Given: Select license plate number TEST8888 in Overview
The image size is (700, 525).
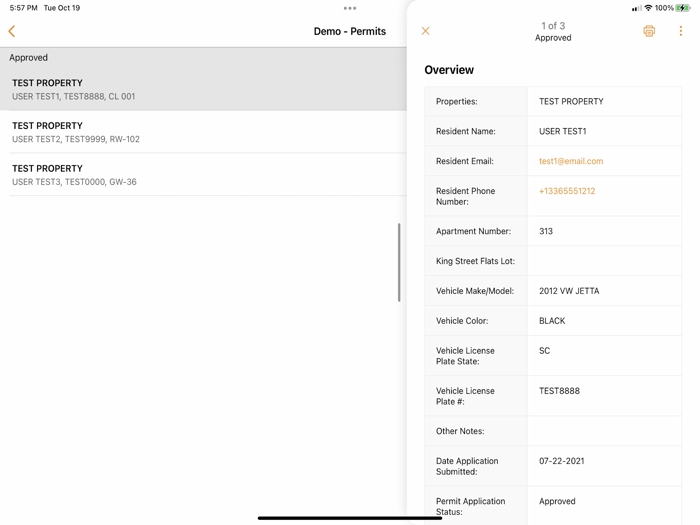Looking at the screenshot, I should click(559, 391).
